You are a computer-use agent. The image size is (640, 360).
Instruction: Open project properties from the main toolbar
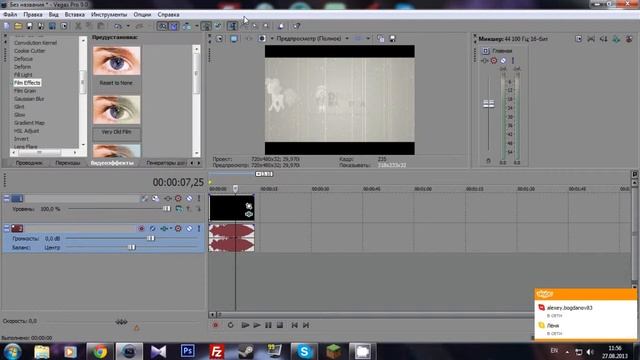pos(64,26)
